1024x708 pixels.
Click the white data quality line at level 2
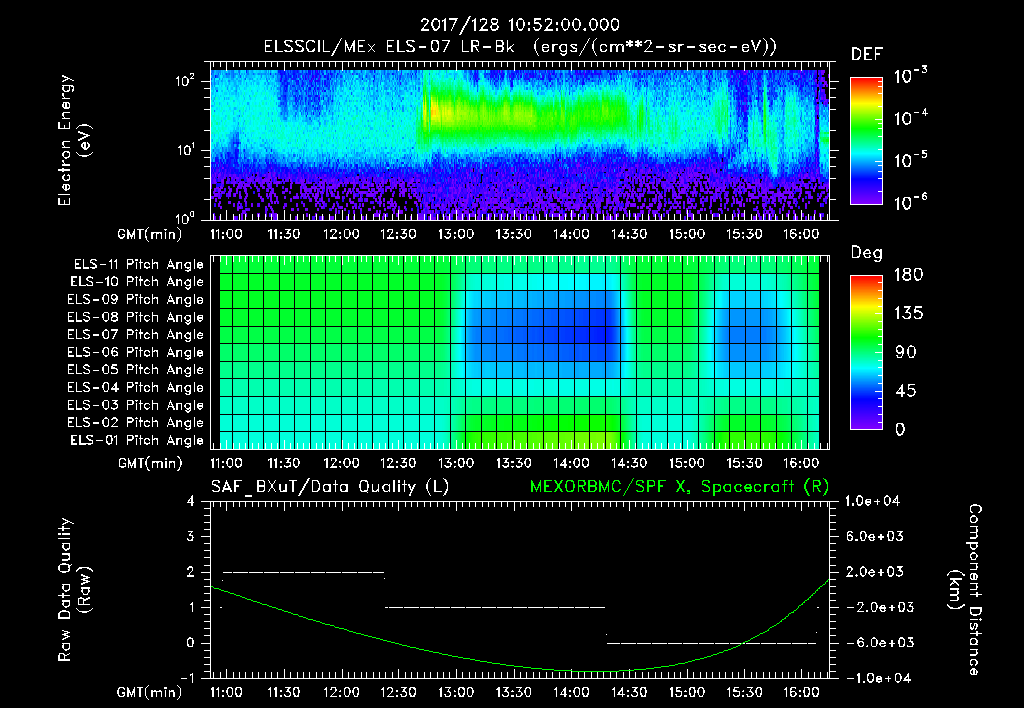pos(304,572)
